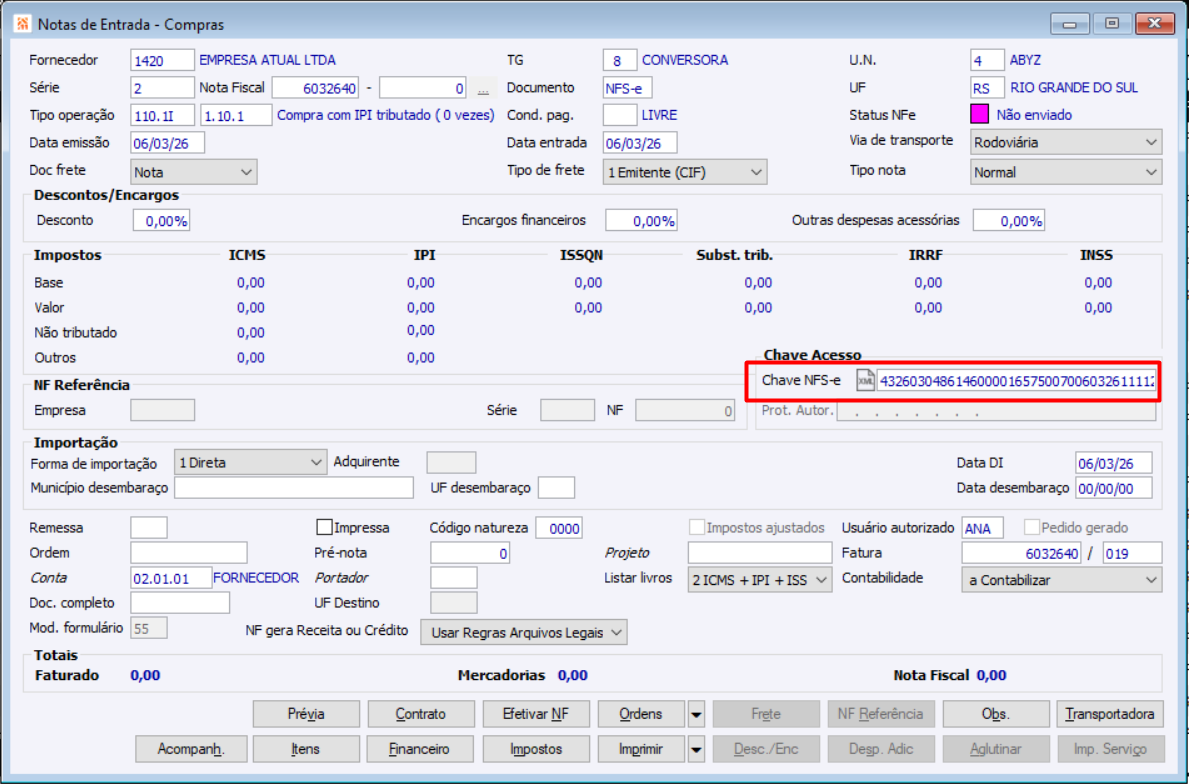This screenshot has height=784, width=1189.
Task: Click the Data emissão field
Action: [168, 143]
